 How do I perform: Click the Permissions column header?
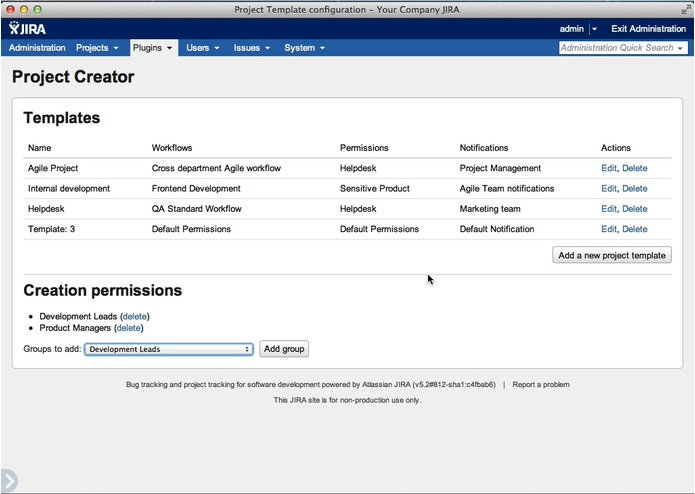tap(364, 148)
